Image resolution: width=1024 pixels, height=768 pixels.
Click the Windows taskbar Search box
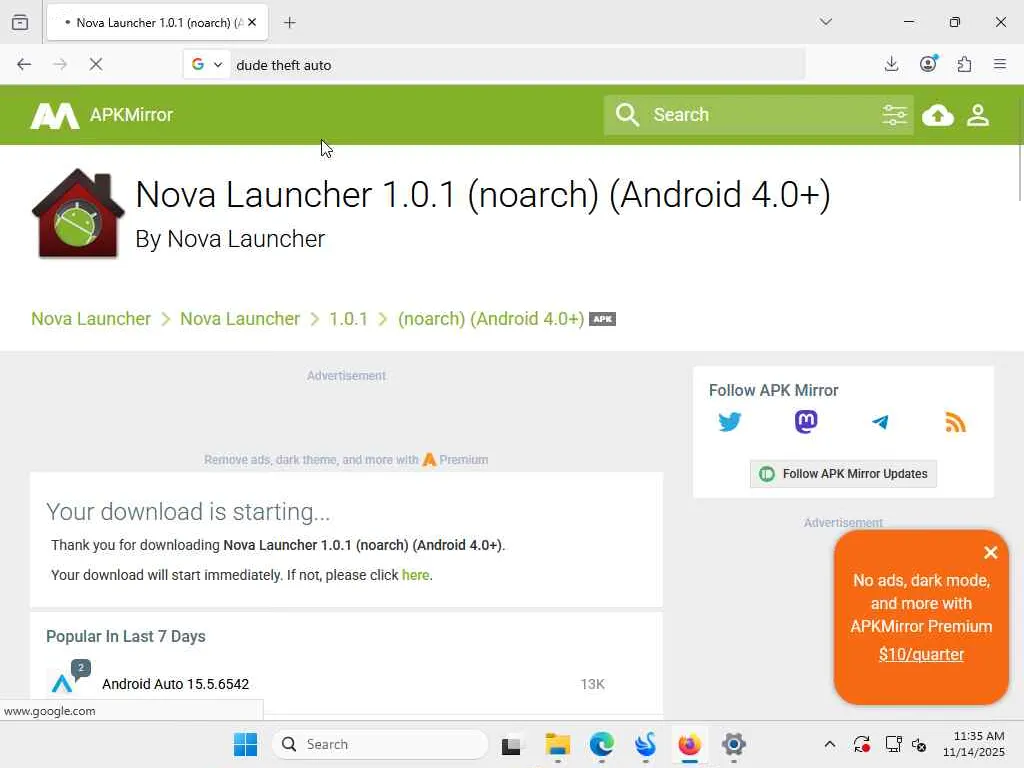pos(379,744)
